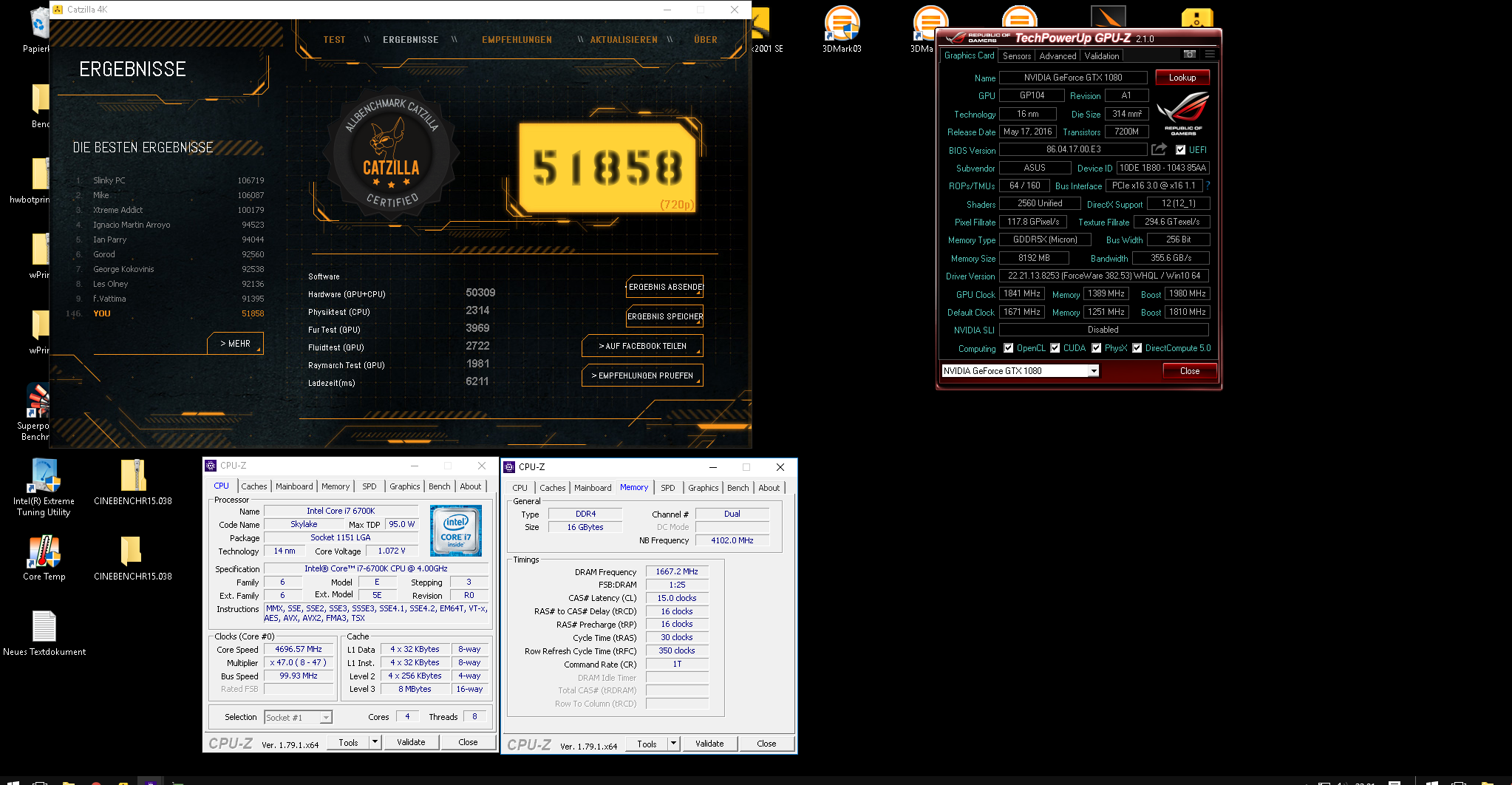The width and height of the screenshot is (1512, 785).
Task: Click the Lookup button in GPU-Z
Action: click(1182, 78)
